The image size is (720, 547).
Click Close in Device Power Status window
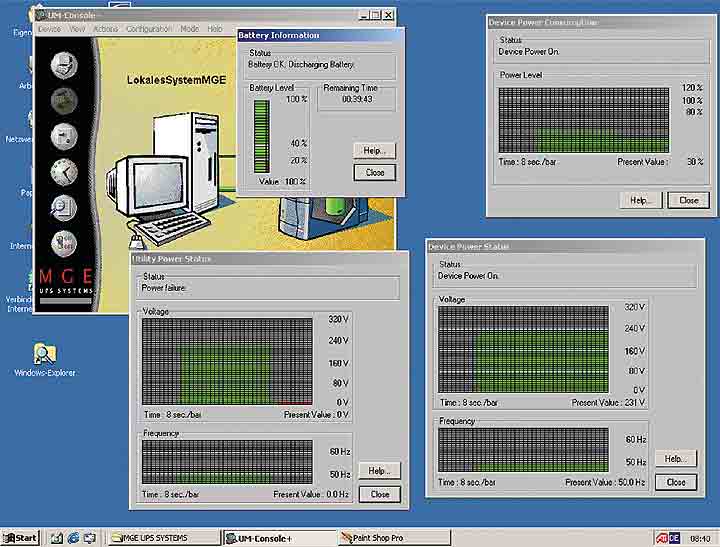click(676, 482)
